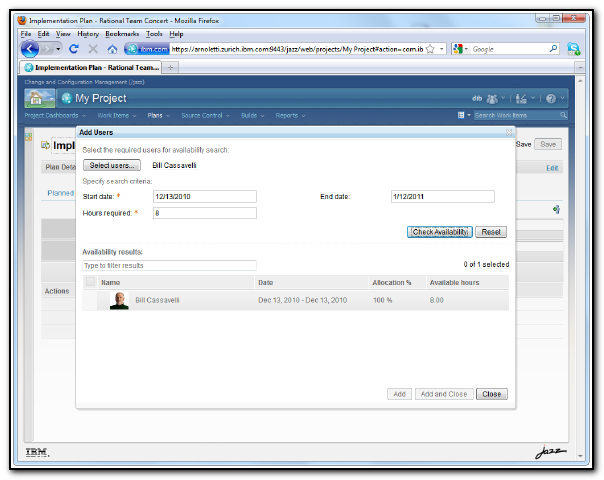The image size is (604, 480).
Task: Click the Search Work Items field
Action: click(x=516, y=115)
